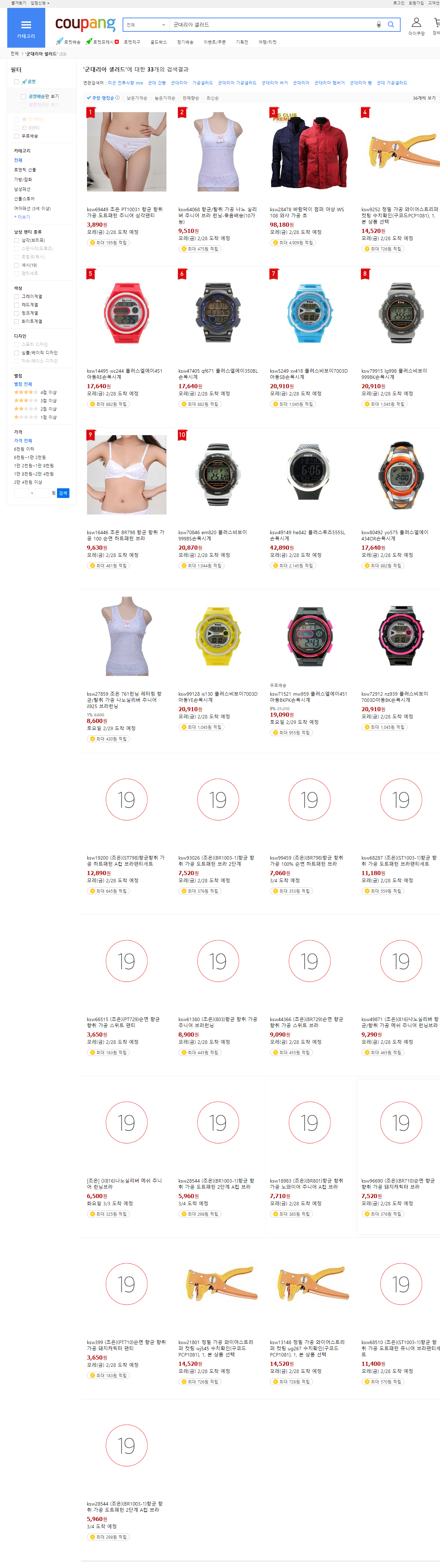Screen dimensions: 440x1568
Task: Check the 레드계열 color filter
Action: pyautogui.click(x=17, y=305)
